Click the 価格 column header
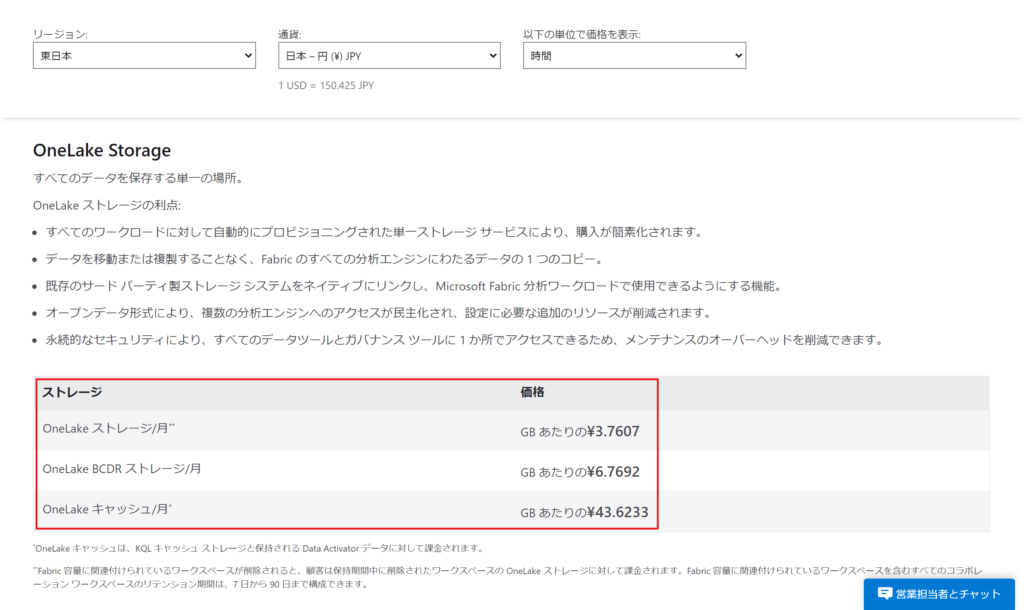 [532, 393]
